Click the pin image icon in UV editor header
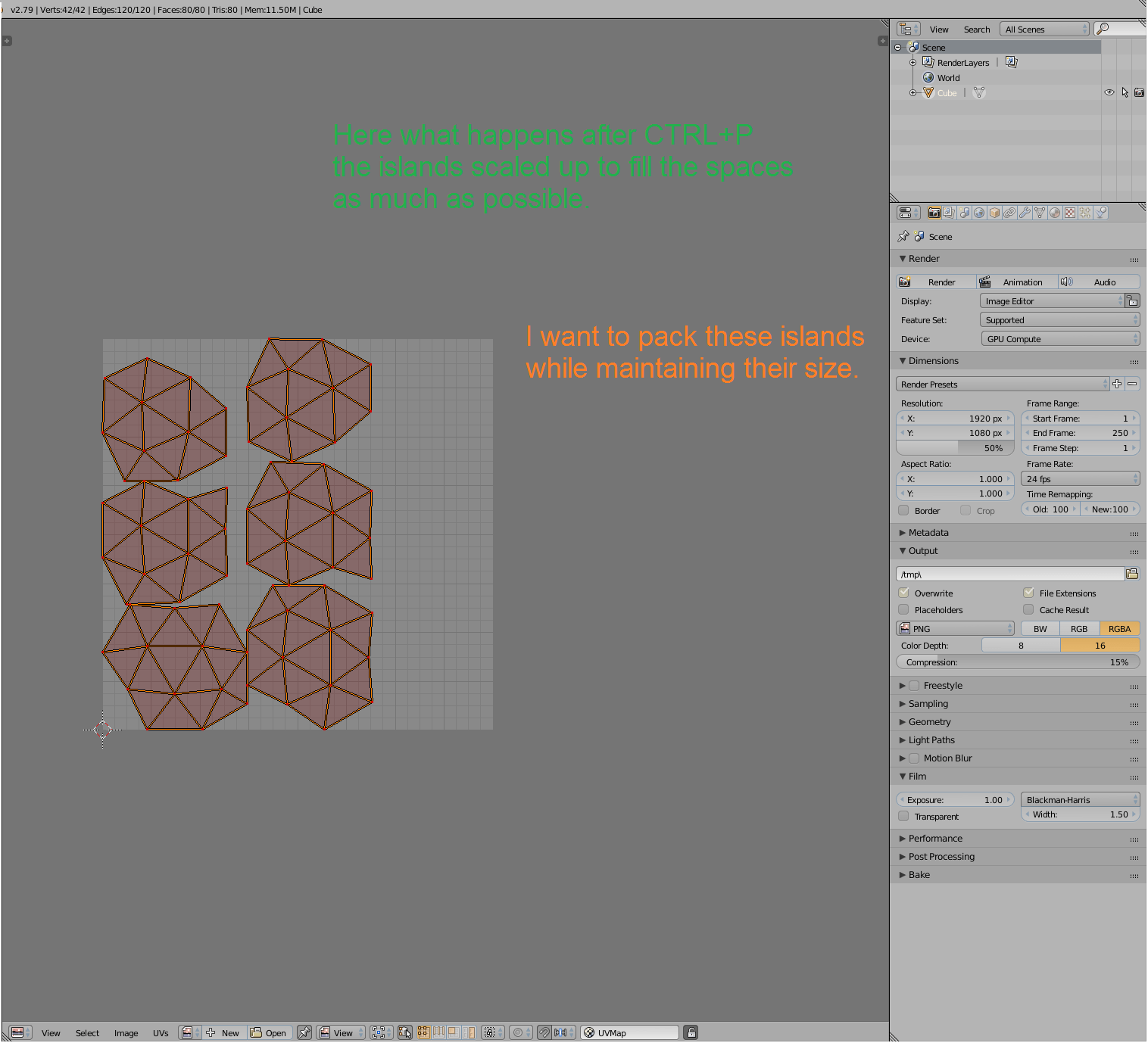Viewport: 1148px width, 1043px height. (x=305, y=1032)
